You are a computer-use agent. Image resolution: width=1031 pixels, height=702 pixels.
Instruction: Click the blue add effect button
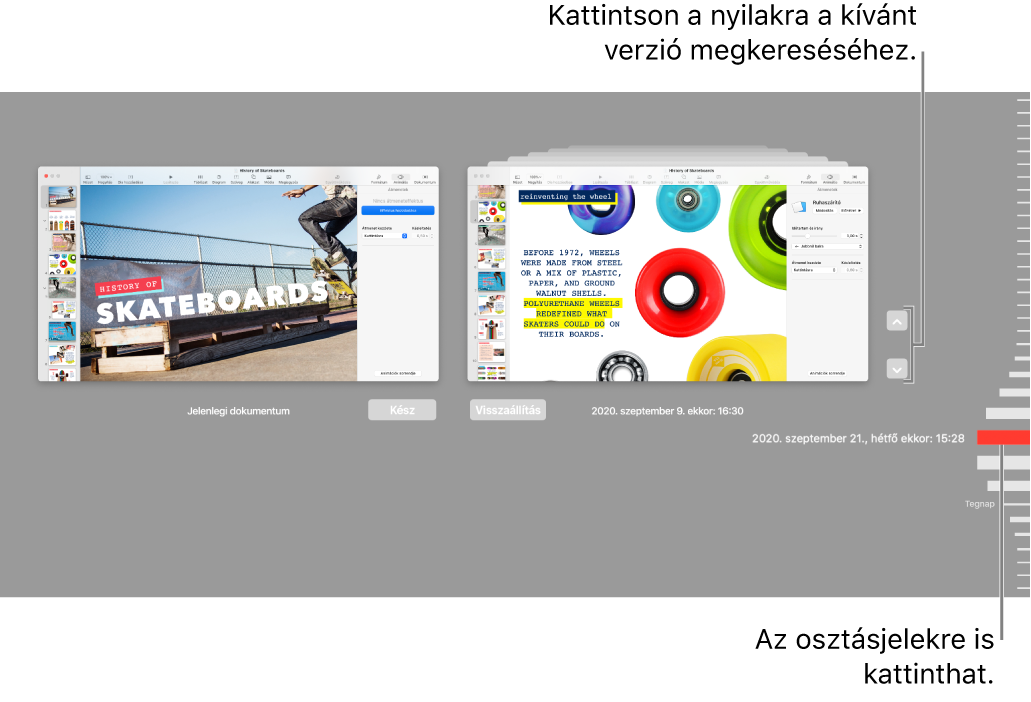tap(397, 211)
